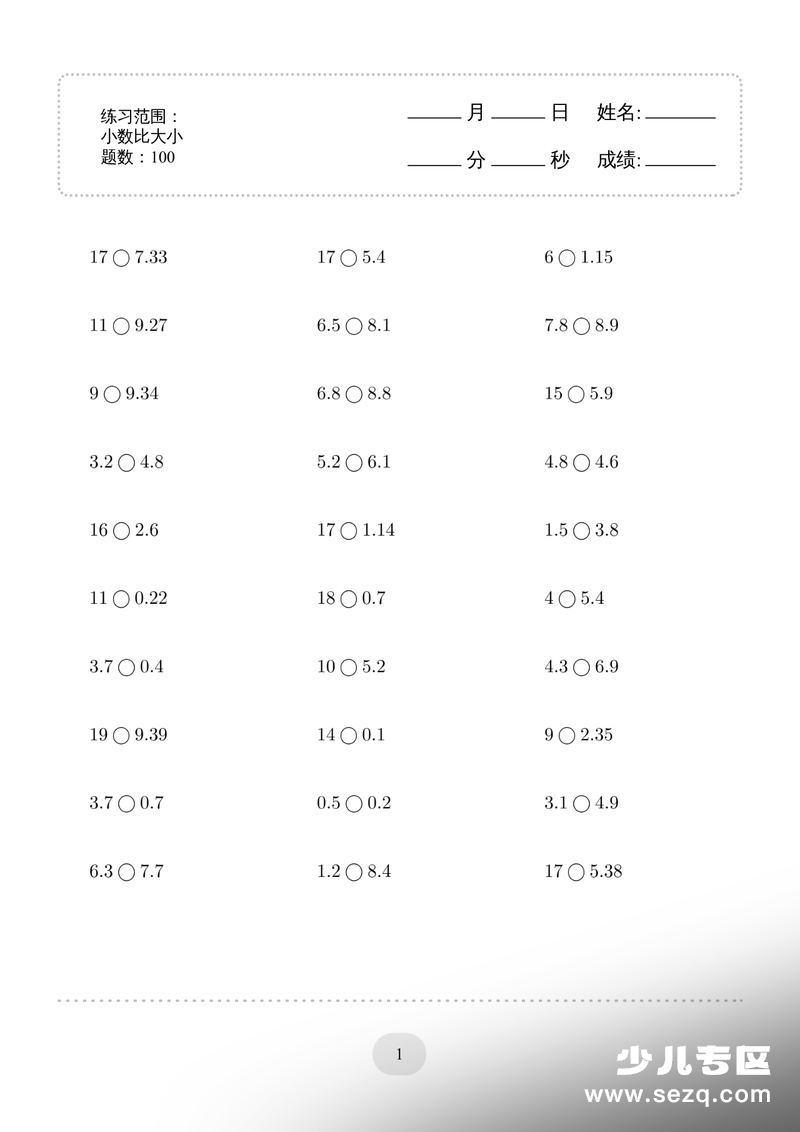Click the circle between 6.5 and 8.1
The width and height of the screenshot is (800, 1132).
(354, 326)
